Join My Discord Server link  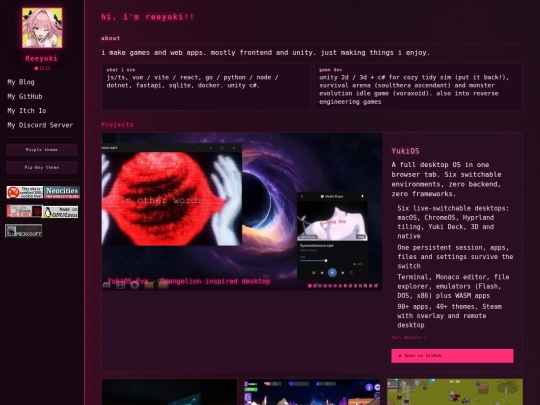(x=40, y=125)
